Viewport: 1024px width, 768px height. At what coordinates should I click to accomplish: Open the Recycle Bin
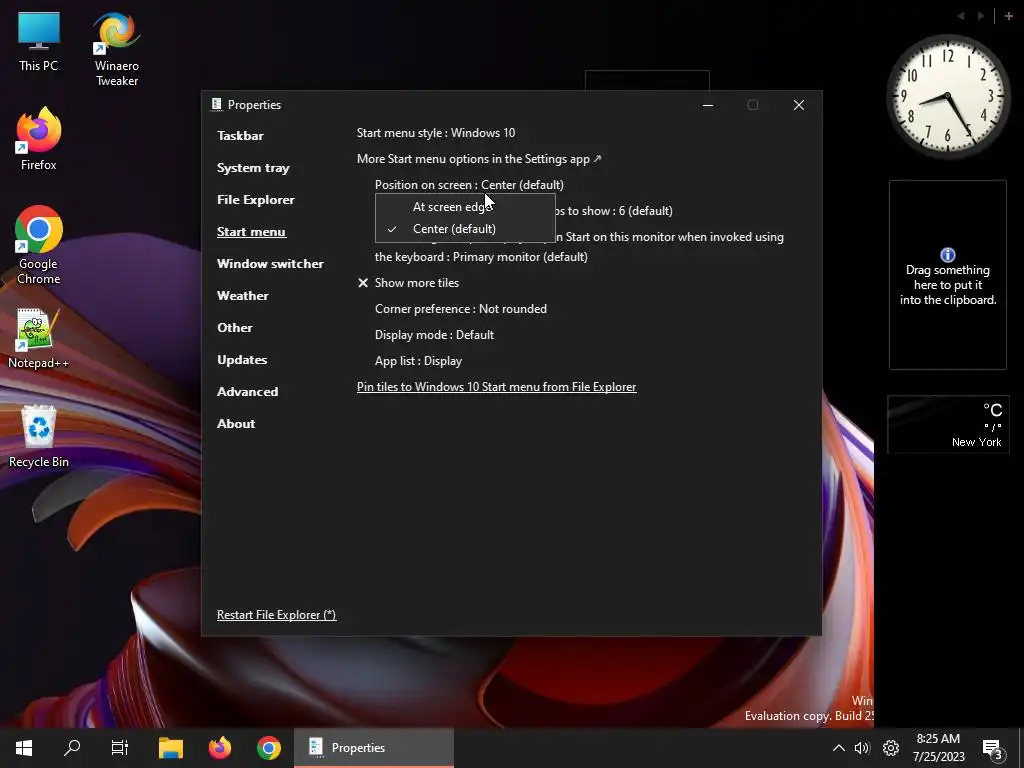39,436
